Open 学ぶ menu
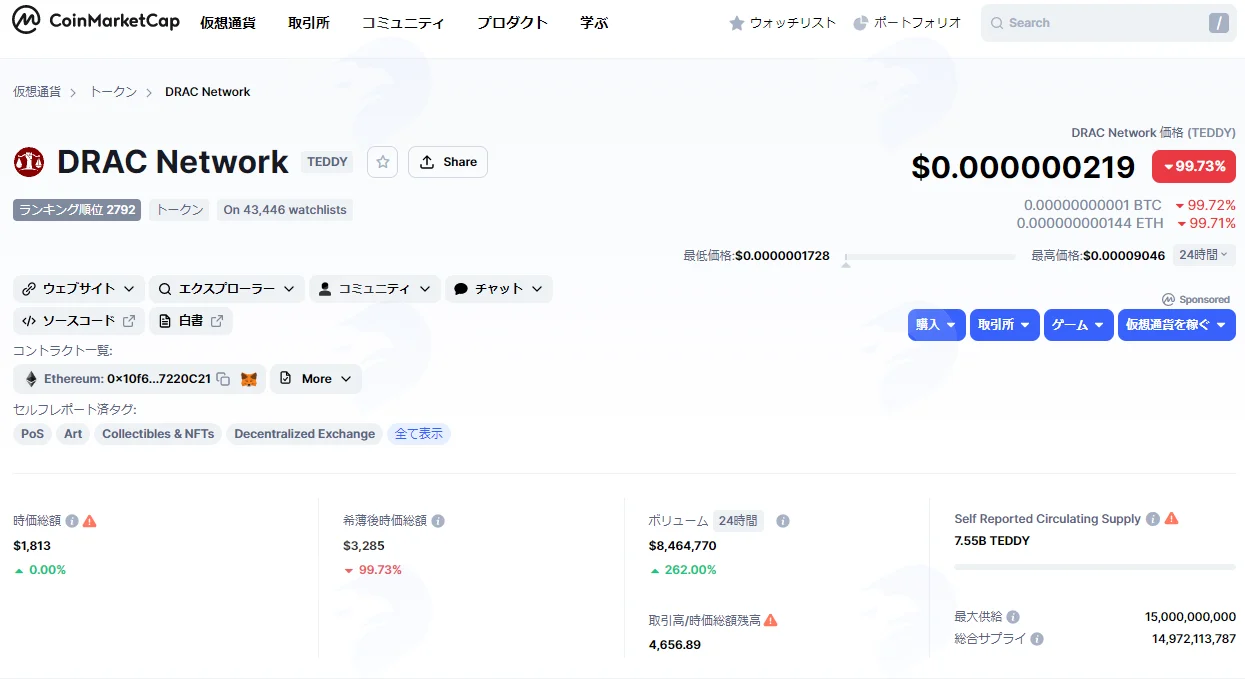The width and height of the screenshot is (1245, 679). tap(594, 23)
